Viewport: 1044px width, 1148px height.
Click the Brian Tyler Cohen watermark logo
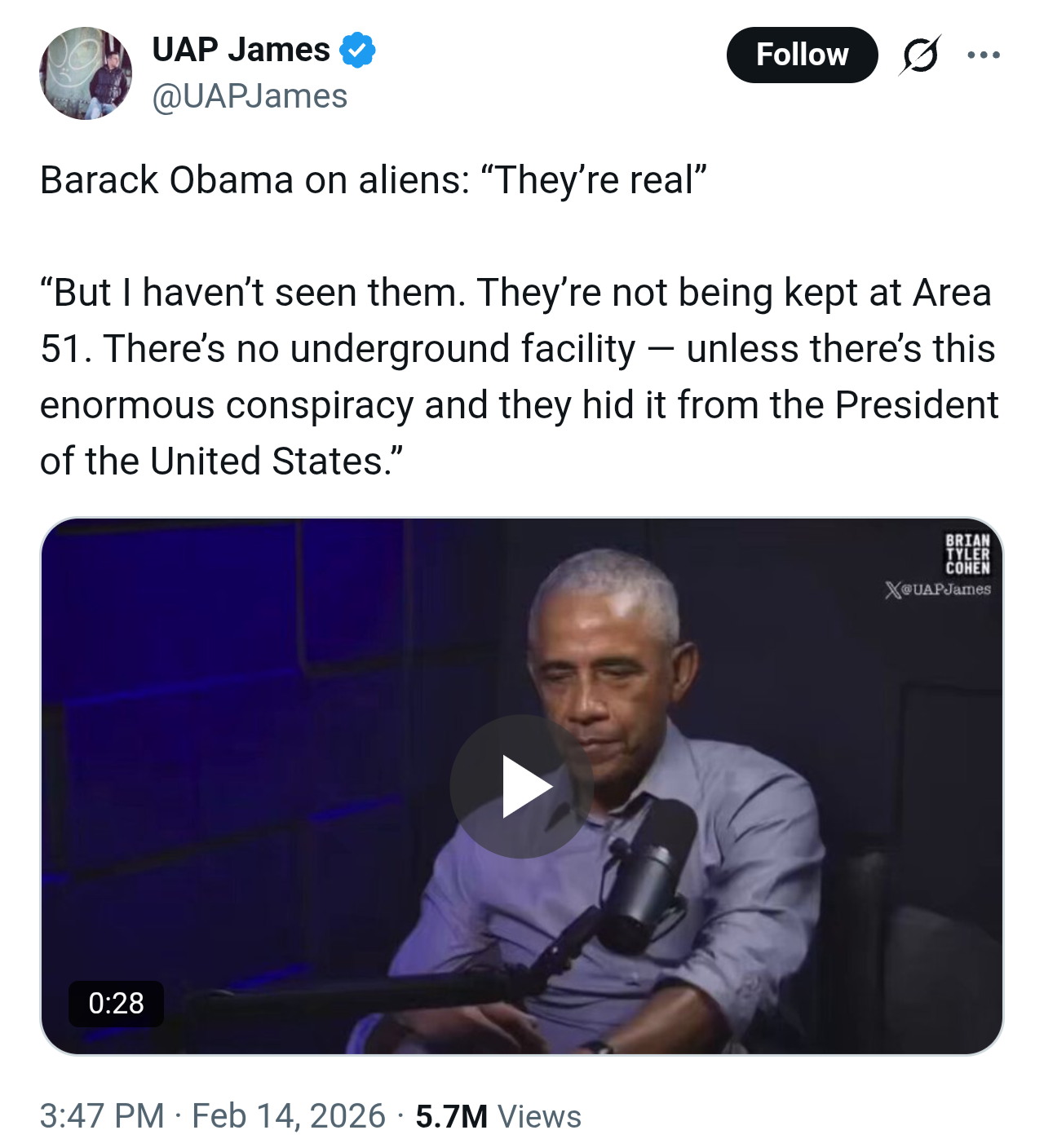coord(967,554)
